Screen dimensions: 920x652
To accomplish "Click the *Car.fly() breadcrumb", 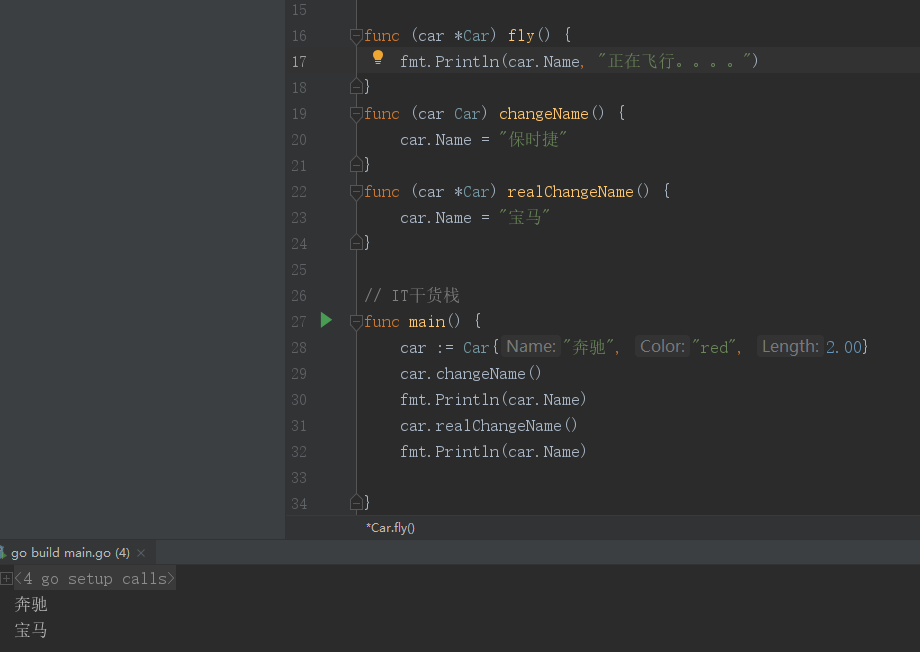I will (390, 528).
